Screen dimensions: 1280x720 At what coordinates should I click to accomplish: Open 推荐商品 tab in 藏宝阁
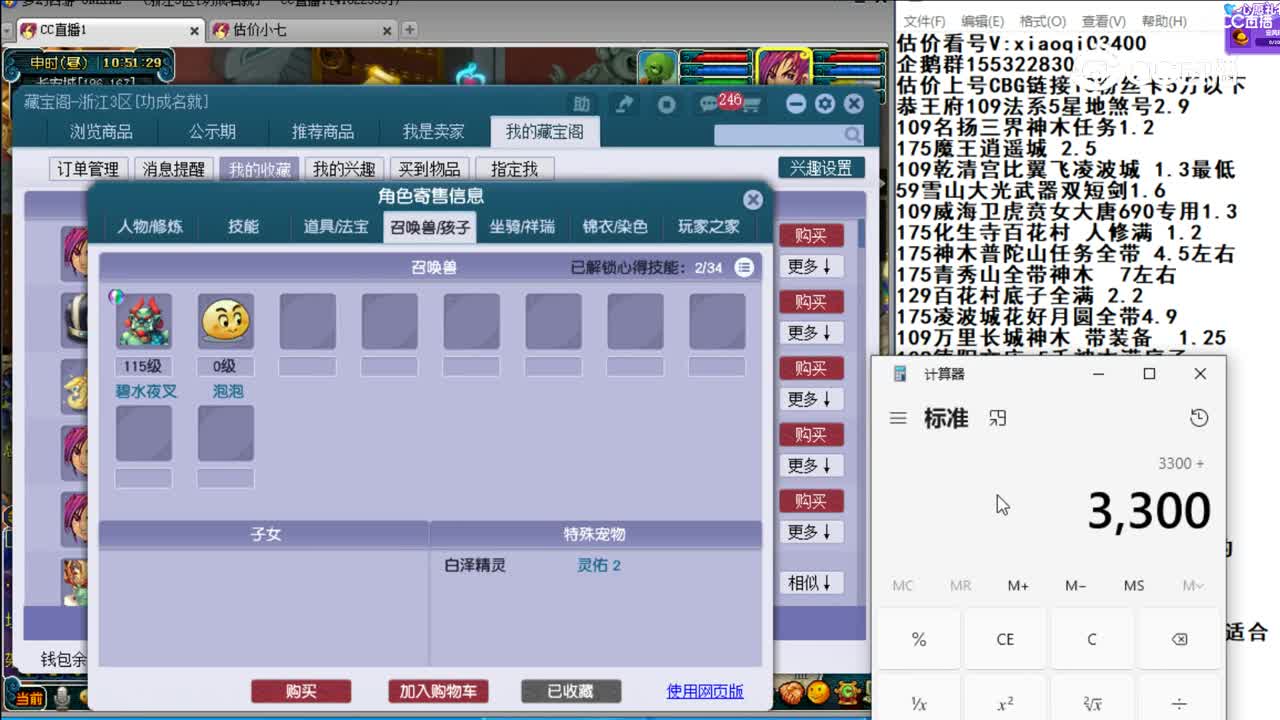click(x=323, y=132)
